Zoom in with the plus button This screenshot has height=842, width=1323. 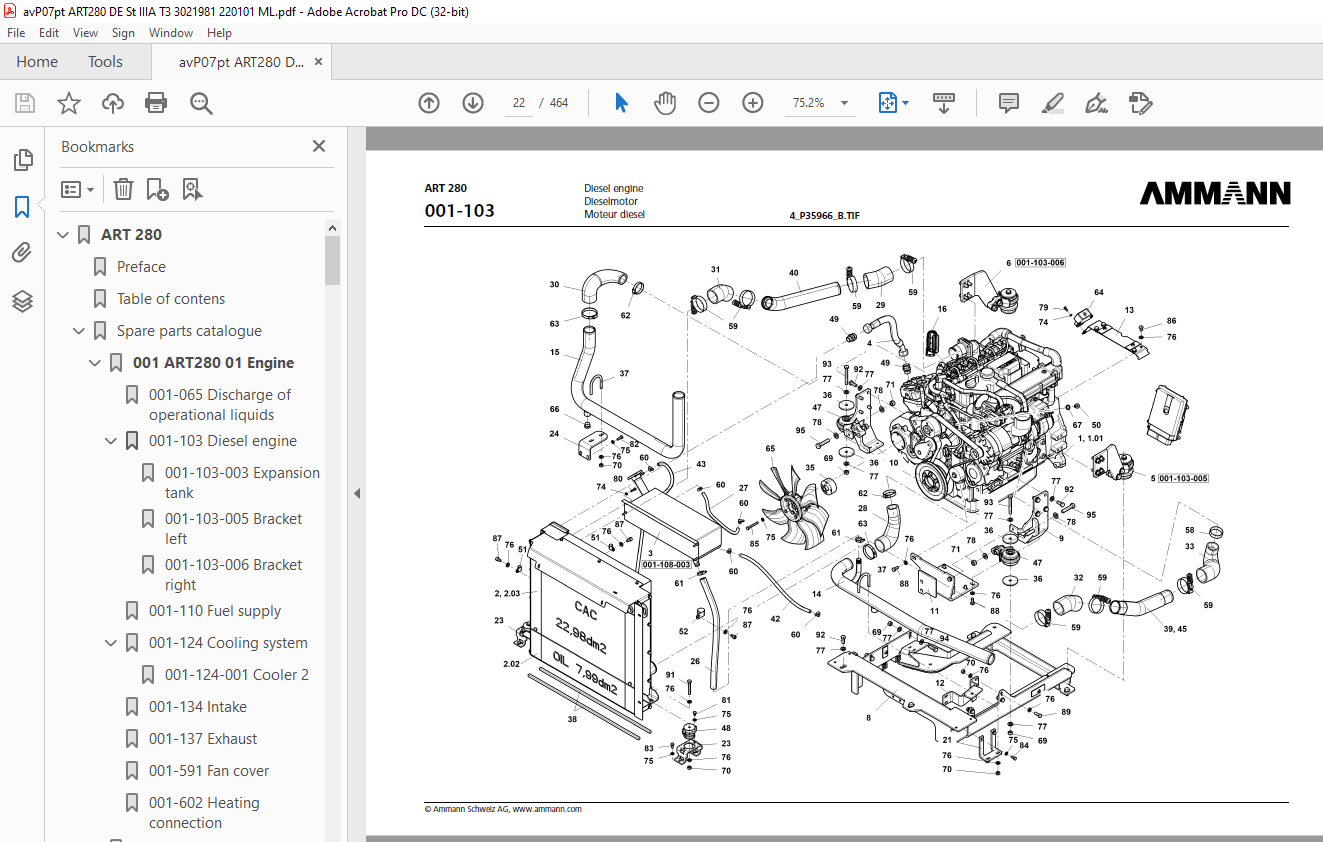753,103
